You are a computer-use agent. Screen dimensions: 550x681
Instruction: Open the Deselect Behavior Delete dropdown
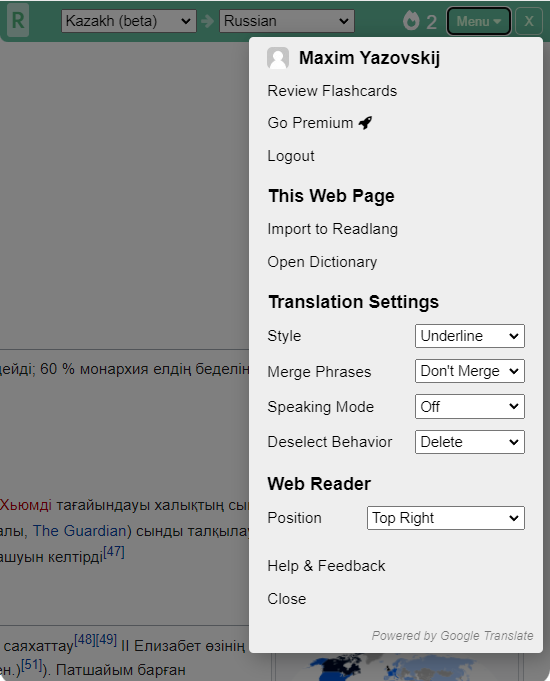tap(470, 442)
